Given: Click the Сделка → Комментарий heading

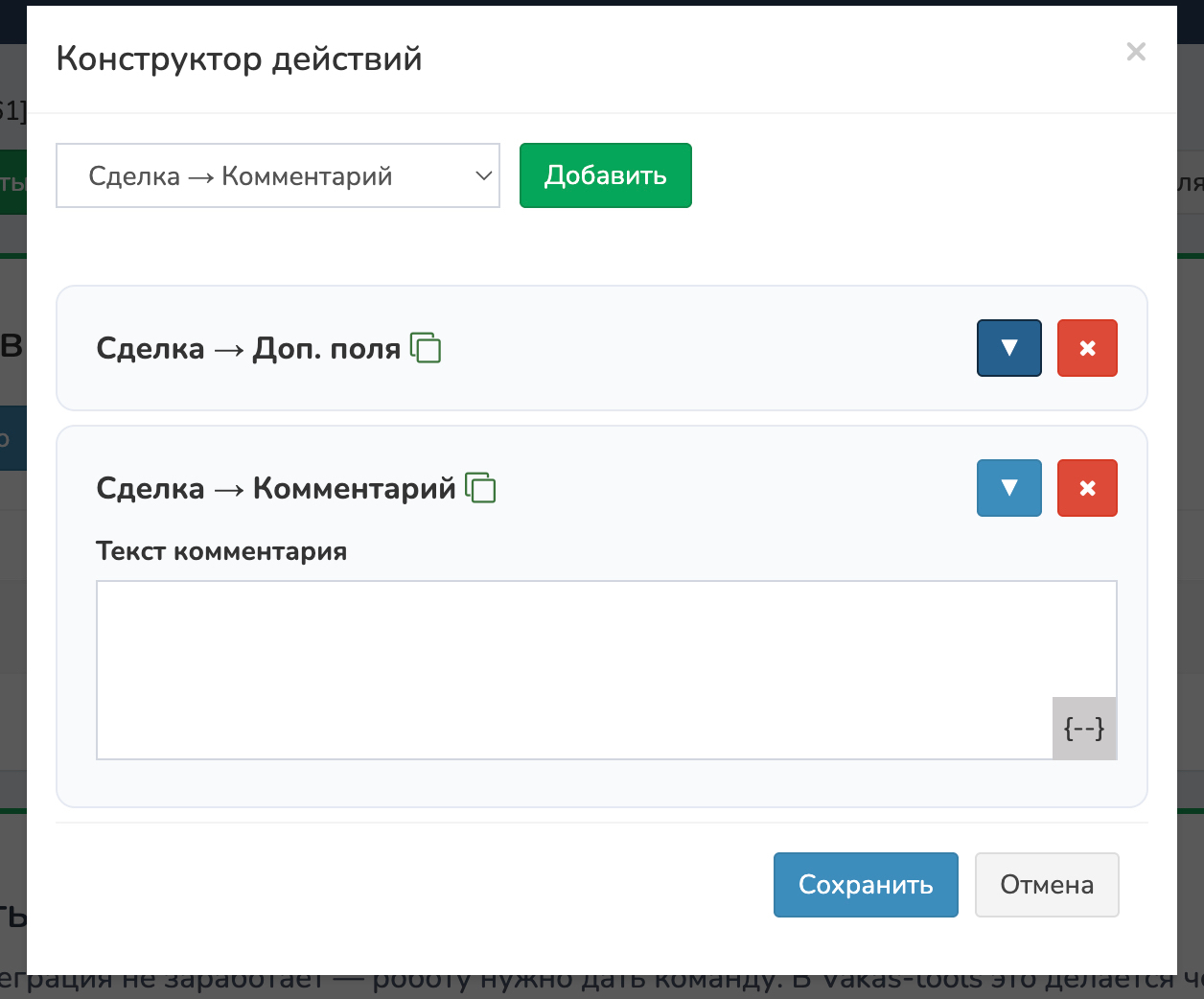Looking at the screenshot, I should click(276, 488).
